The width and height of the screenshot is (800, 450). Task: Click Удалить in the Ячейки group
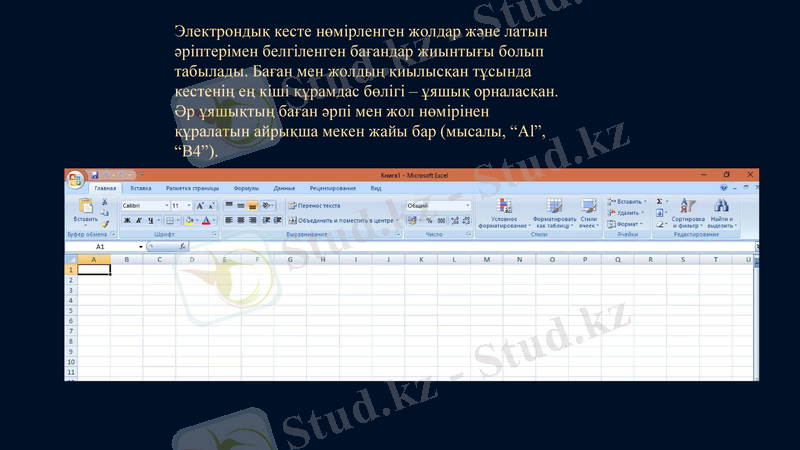[626, 213]
